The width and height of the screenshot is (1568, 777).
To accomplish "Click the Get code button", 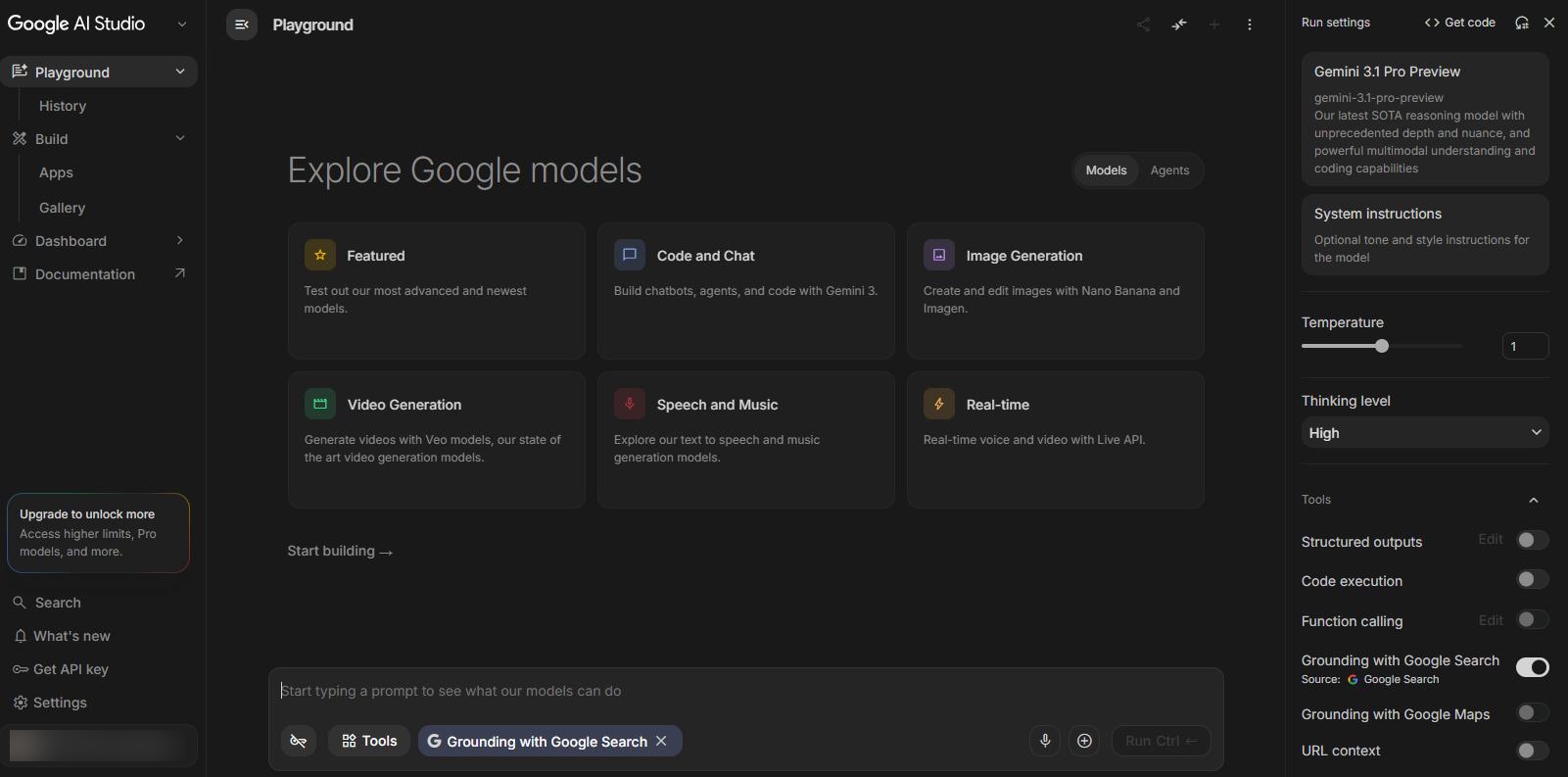I will [1459, 23].
